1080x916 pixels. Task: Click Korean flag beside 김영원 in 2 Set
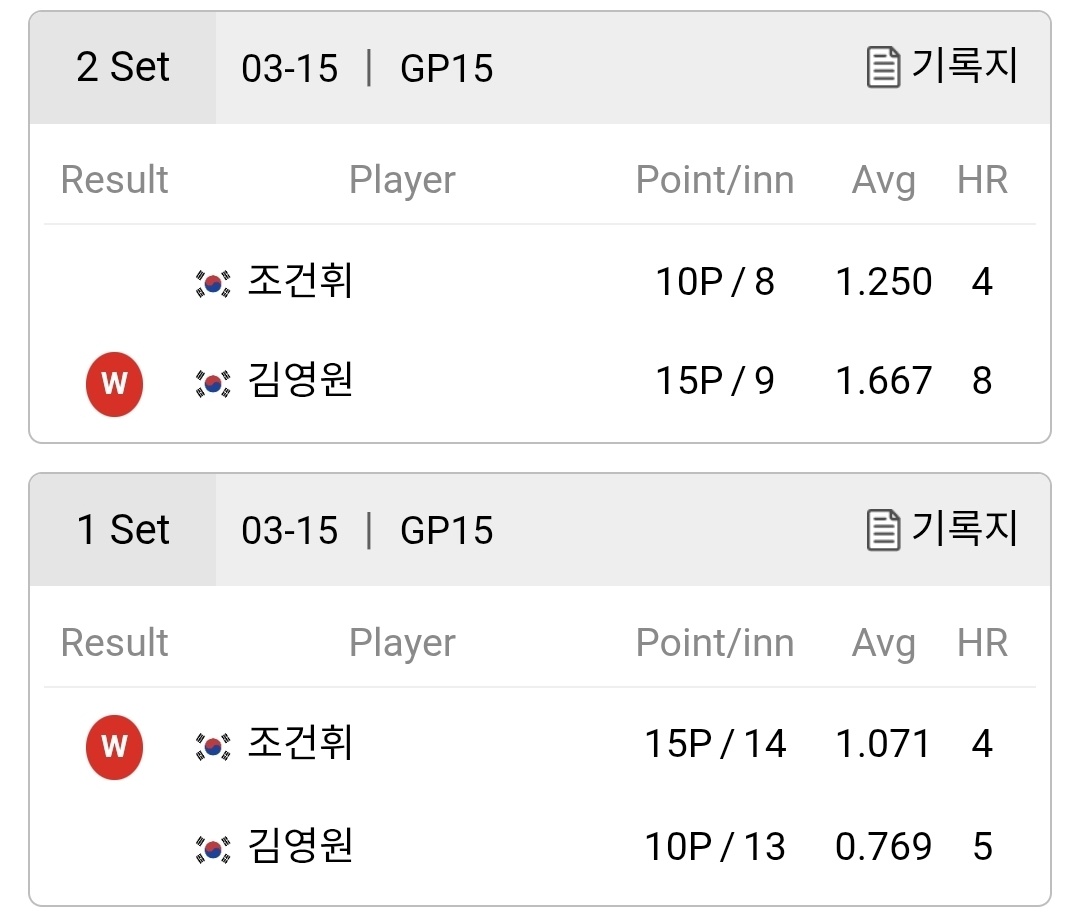tap(213, 384)
